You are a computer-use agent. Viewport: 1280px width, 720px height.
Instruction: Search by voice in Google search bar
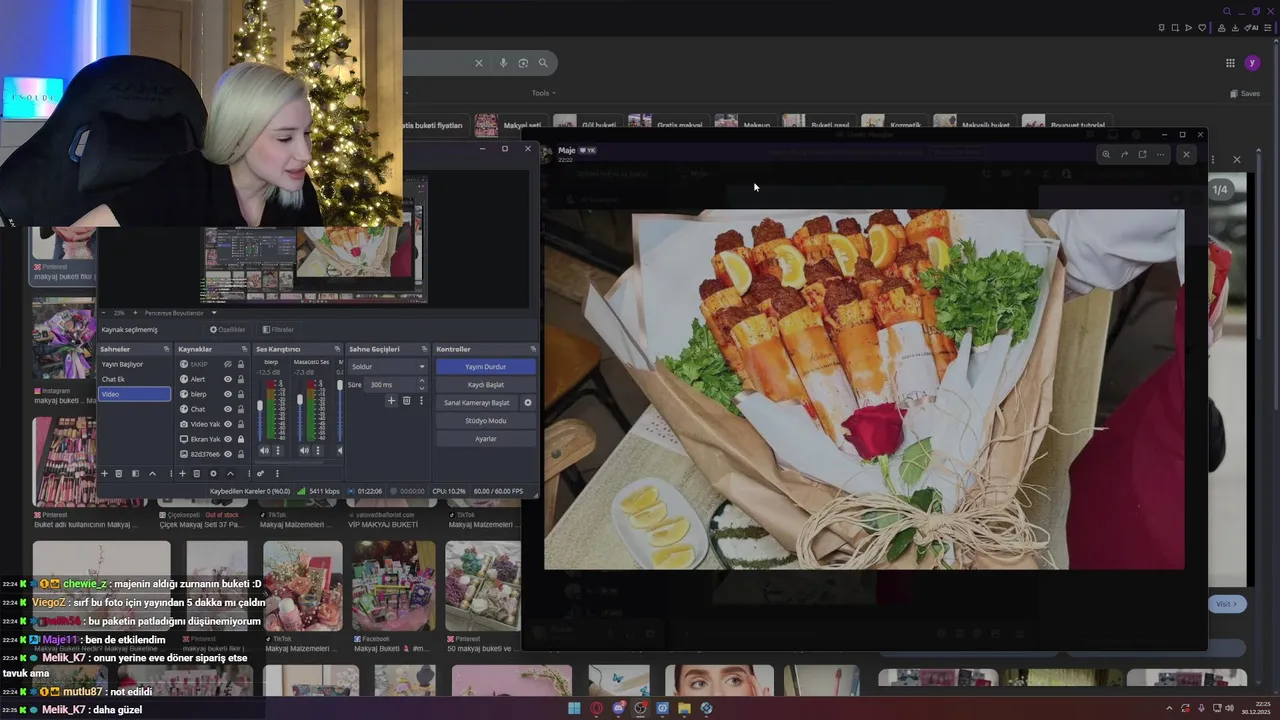pyautogui.click(x=503, y=63)
